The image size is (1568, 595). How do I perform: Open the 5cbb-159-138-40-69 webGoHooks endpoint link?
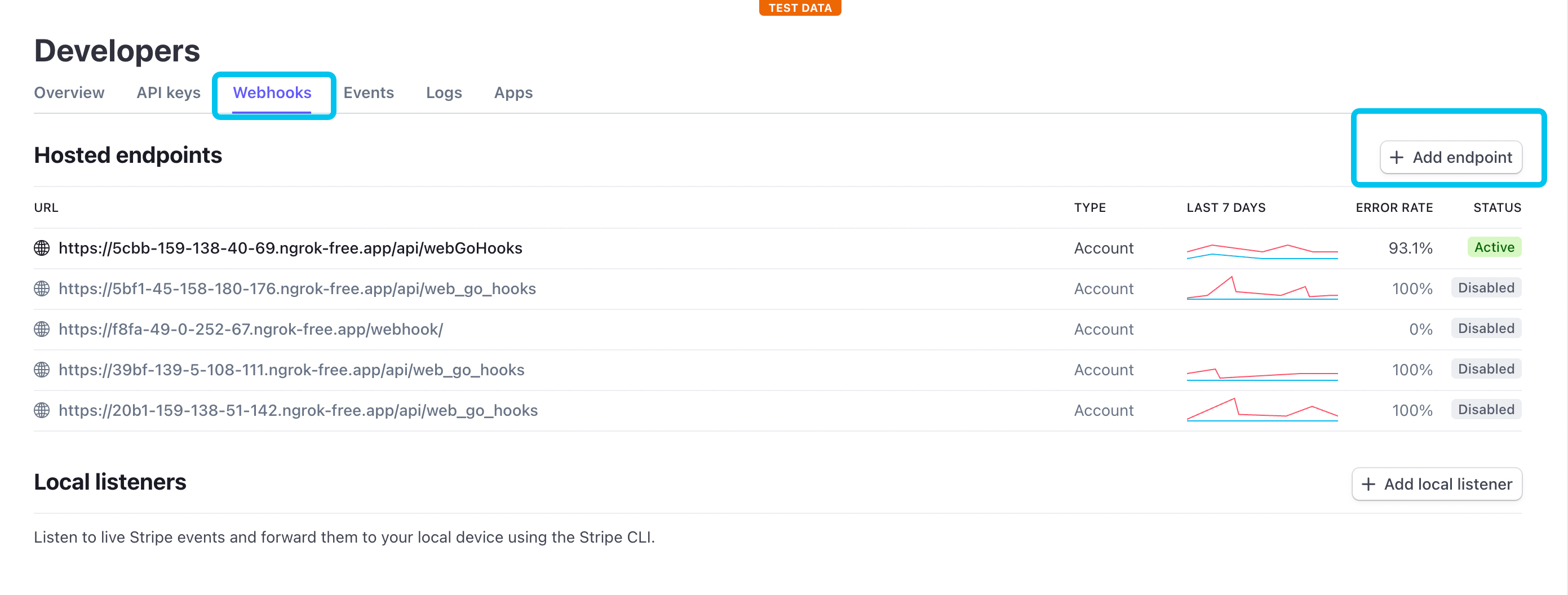[x=290, y=248]
